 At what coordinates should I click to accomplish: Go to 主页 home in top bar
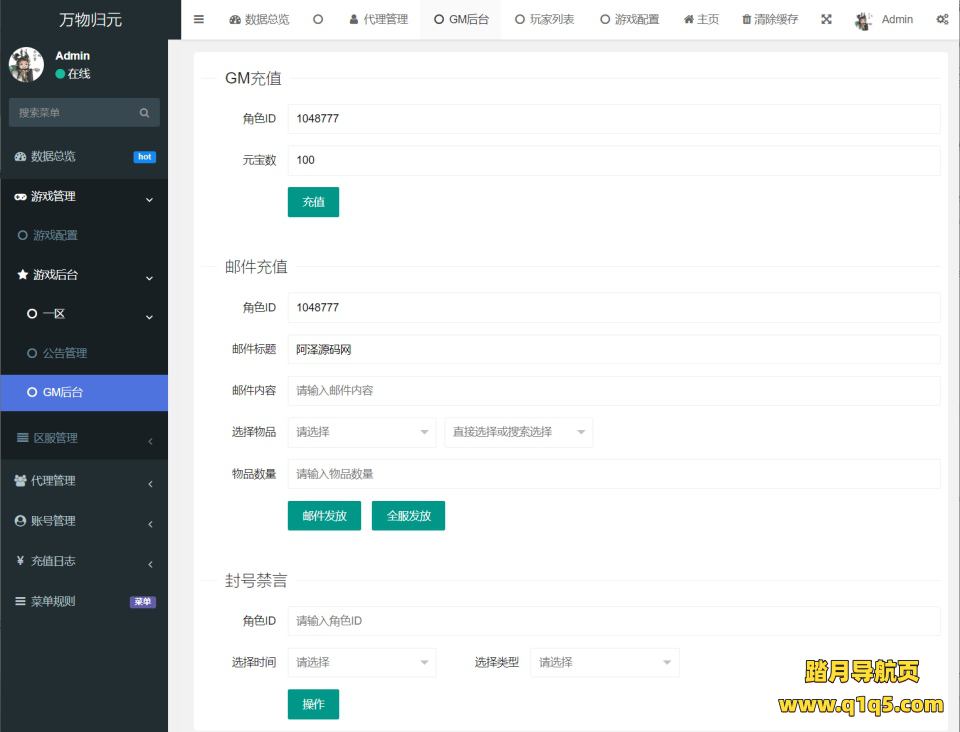click(701, 19)
